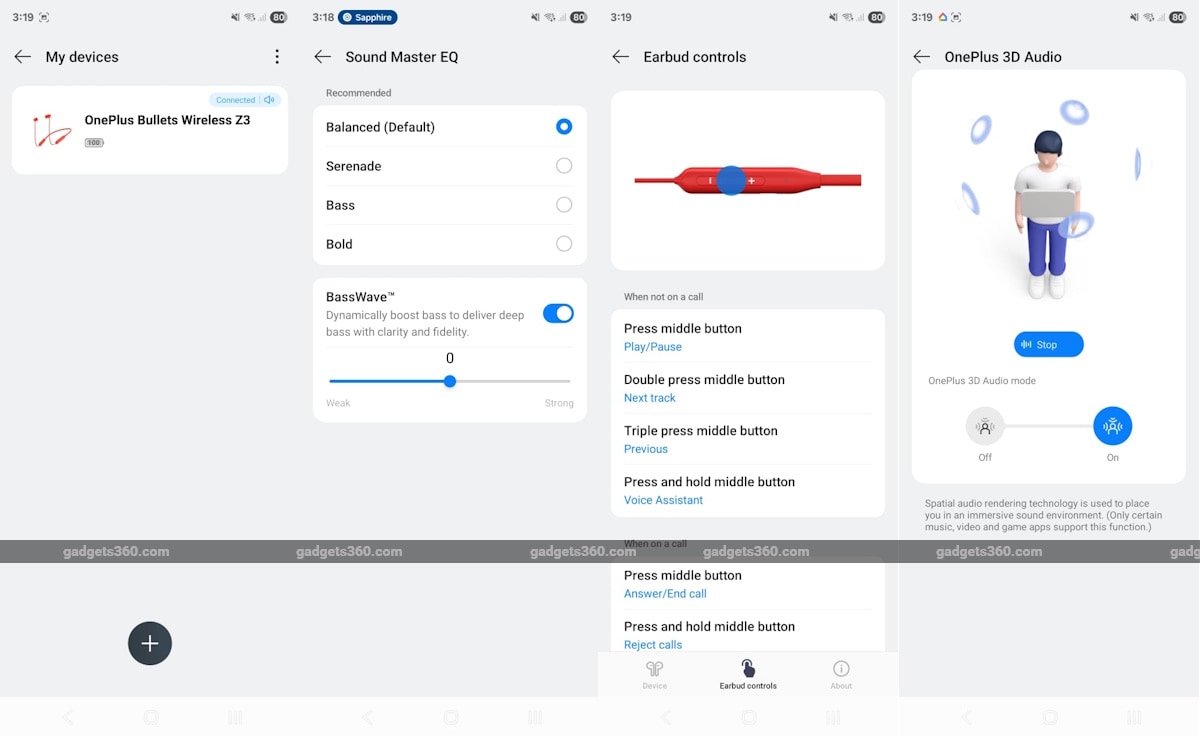Change Triple press middle button Previous action

pyautogui.click(x=747, y=439)
